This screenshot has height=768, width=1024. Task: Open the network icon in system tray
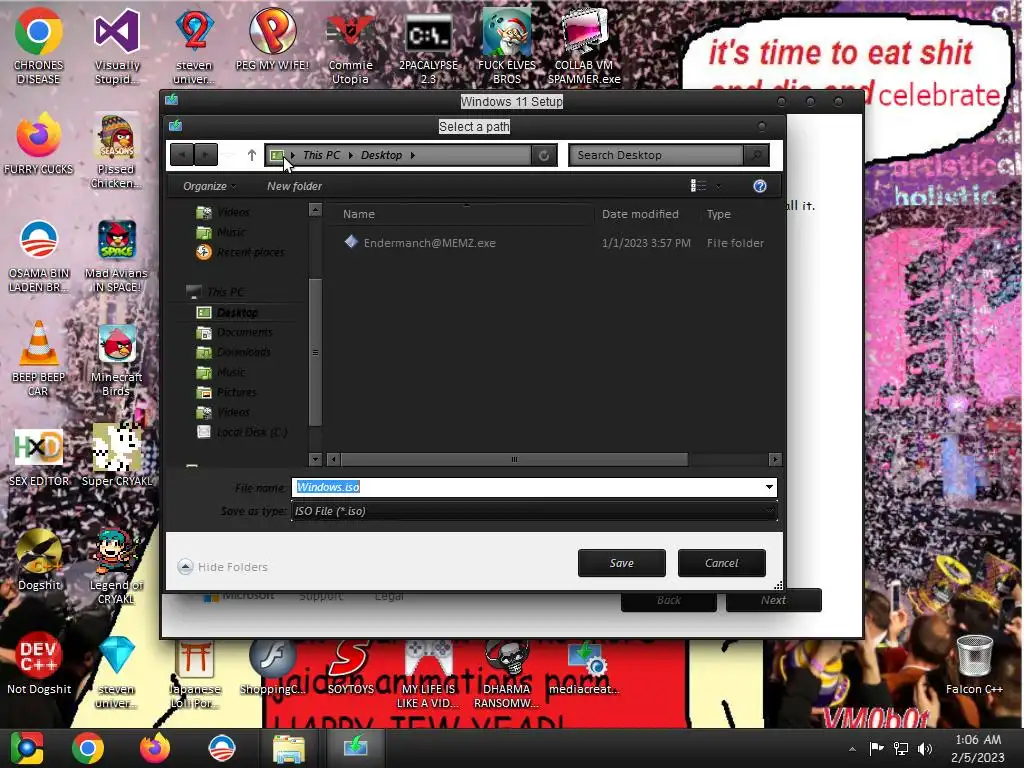[x=901, y=749]
